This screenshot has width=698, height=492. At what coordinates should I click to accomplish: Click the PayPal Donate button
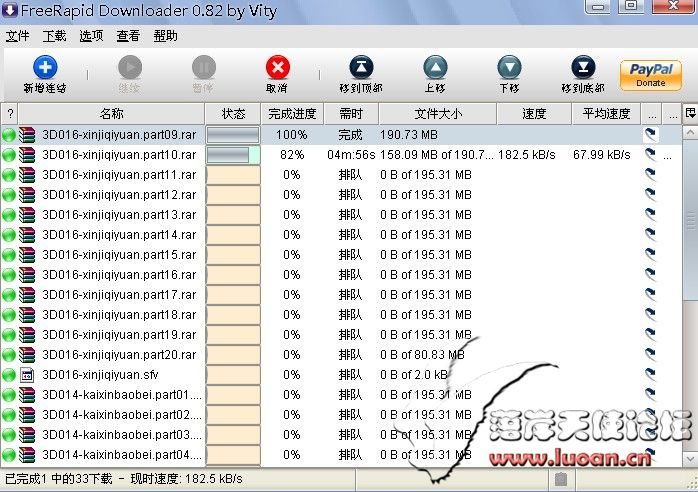(650, 75)
